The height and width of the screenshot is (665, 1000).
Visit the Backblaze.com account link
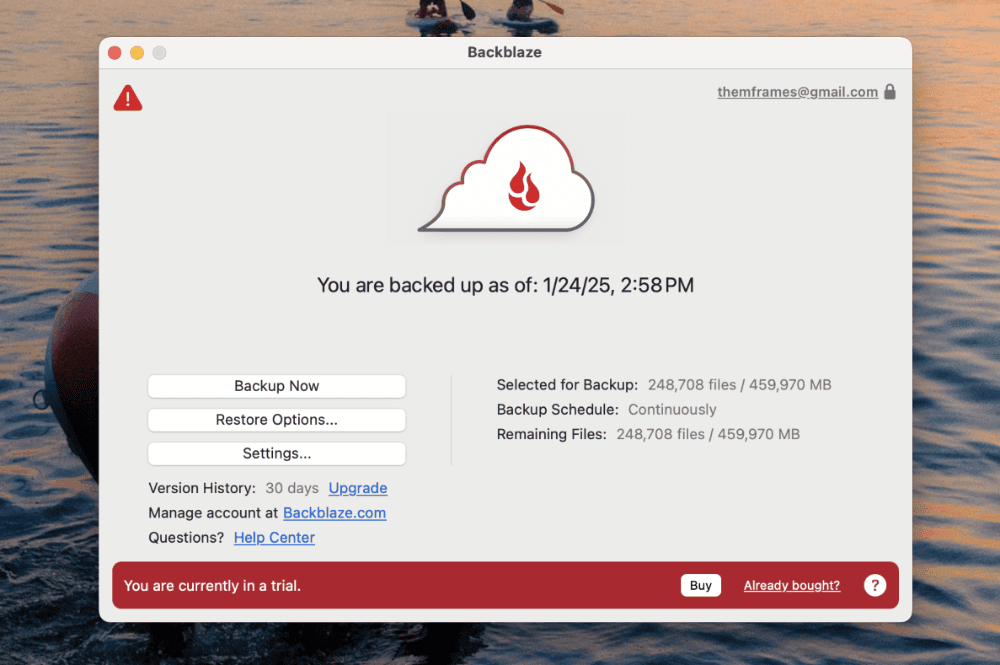[334, 513]
